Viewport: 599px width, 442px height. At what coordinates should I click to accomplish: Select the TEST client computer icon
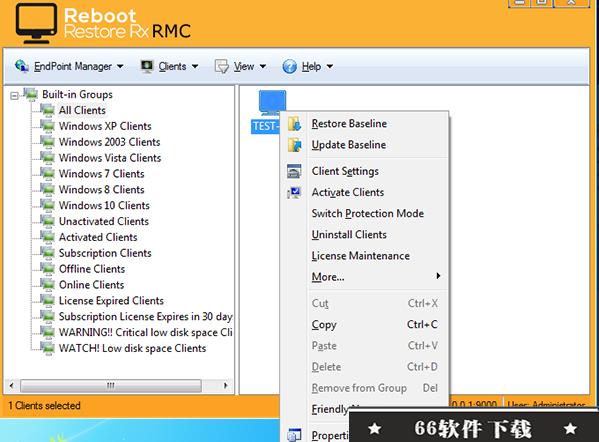coord(272,102)
